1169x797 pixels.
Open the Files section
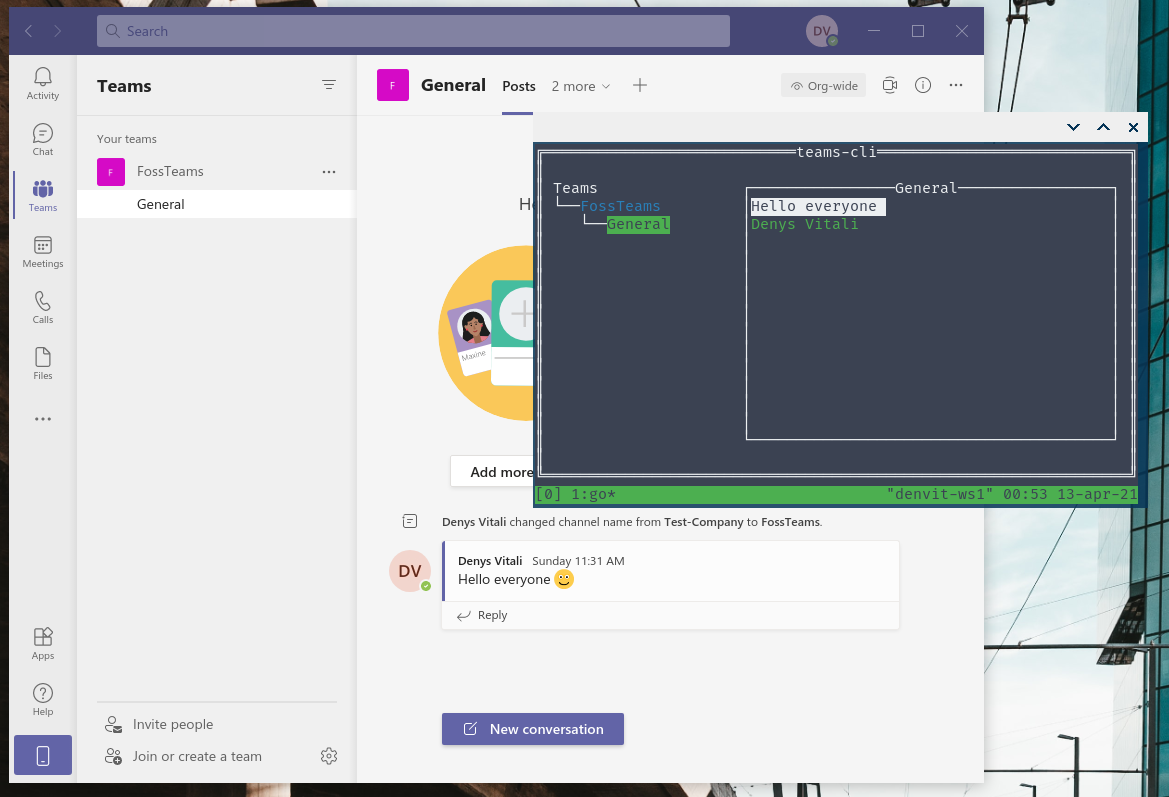pyautogui.click(x=42, y=364)
